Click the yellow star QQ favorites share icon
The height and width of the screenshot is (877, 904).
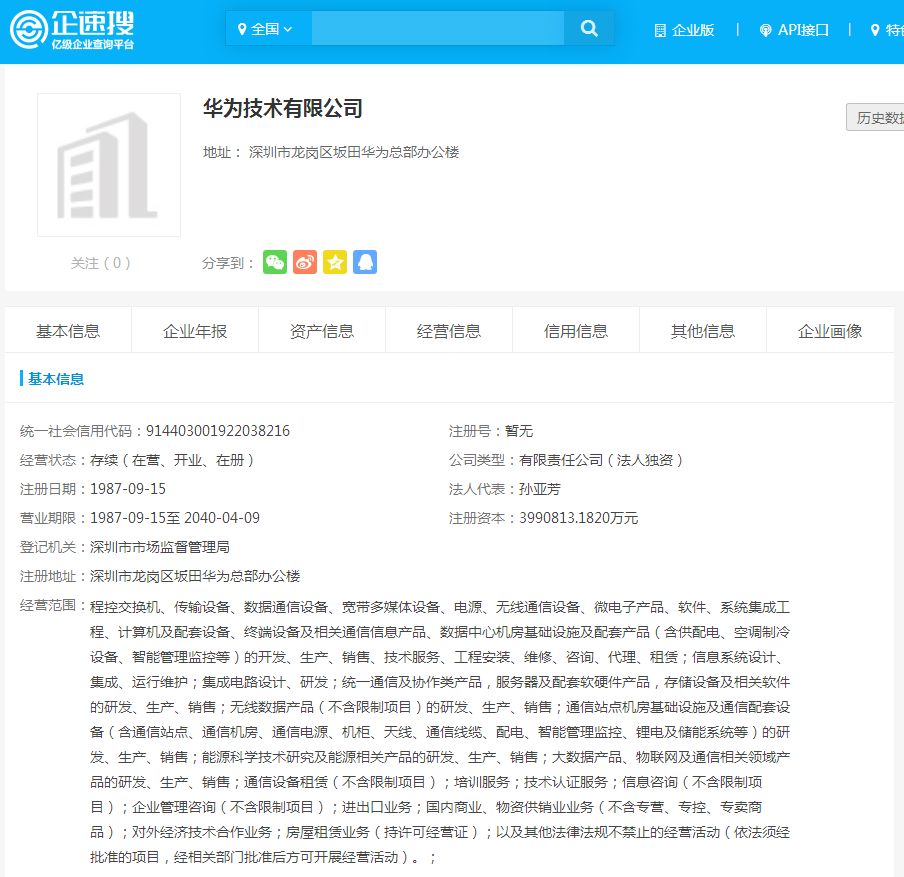click(334, 262)
